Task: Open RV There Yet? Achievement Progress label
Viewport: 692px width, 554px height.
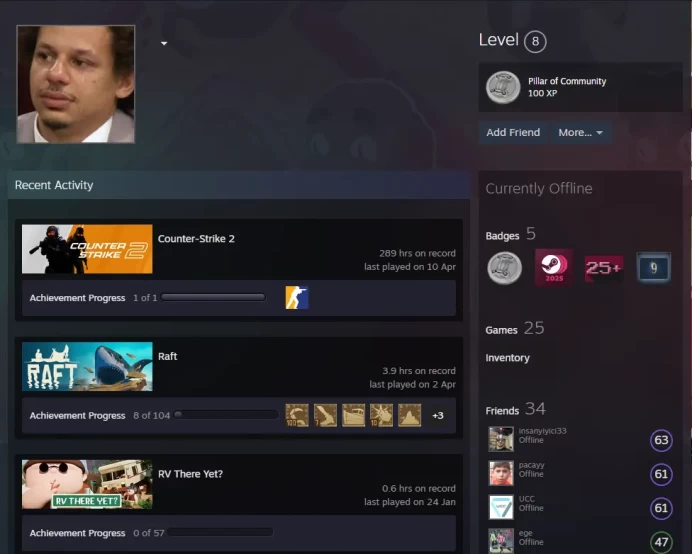Action: (x=77, y=533)
